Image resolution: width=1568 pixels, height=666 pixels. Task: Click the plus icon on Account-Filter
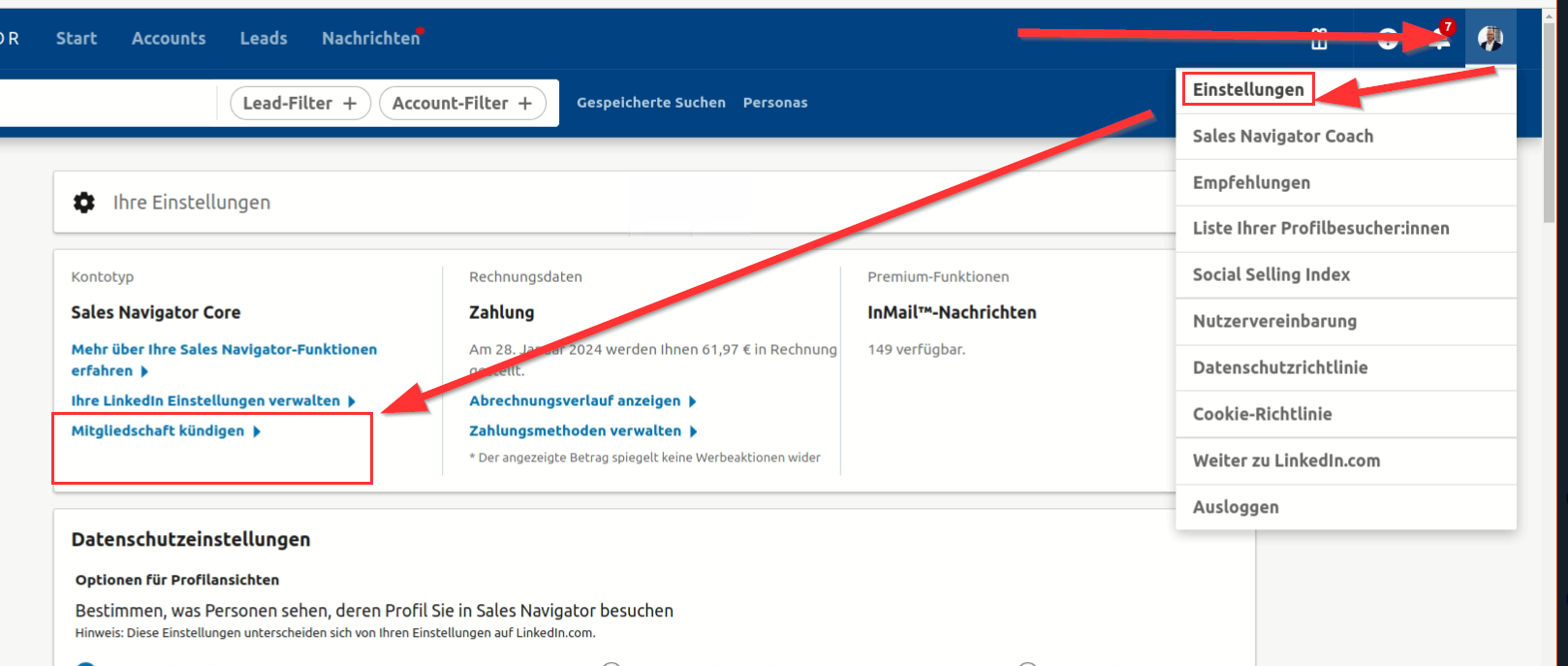[x=525, y=103]
